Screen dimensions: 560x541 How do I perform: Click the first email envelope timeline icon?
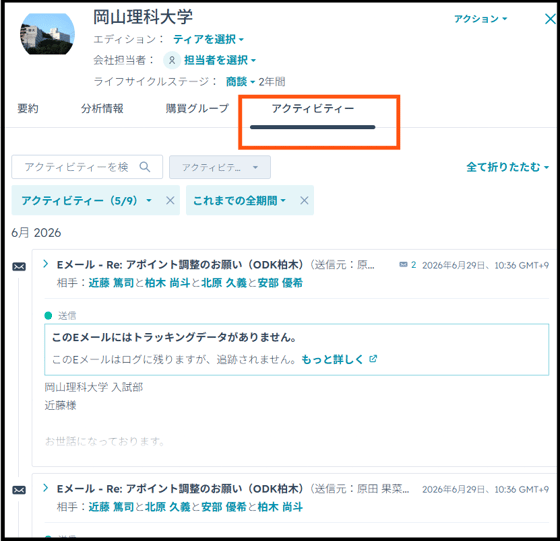[19, 267]
